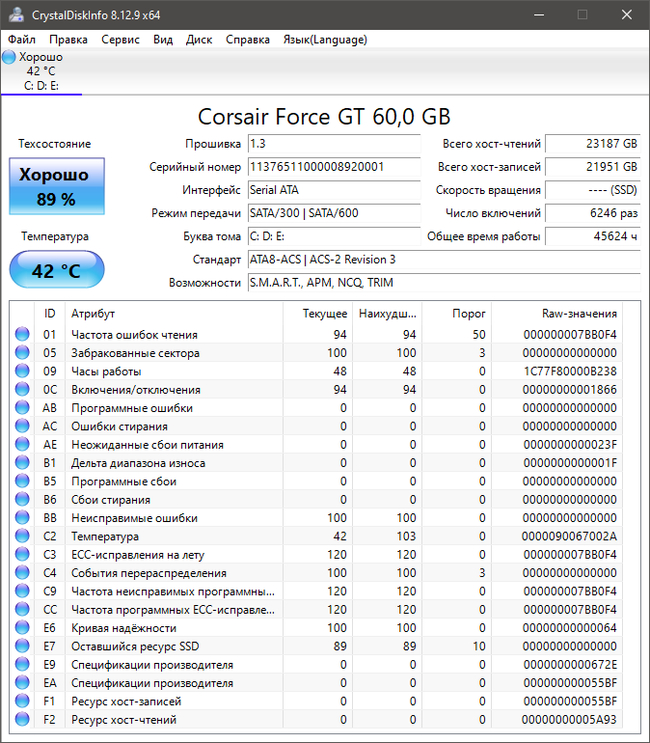
Task: Click status orb for C9 attribute row
Action: click(x=22, y=590)
